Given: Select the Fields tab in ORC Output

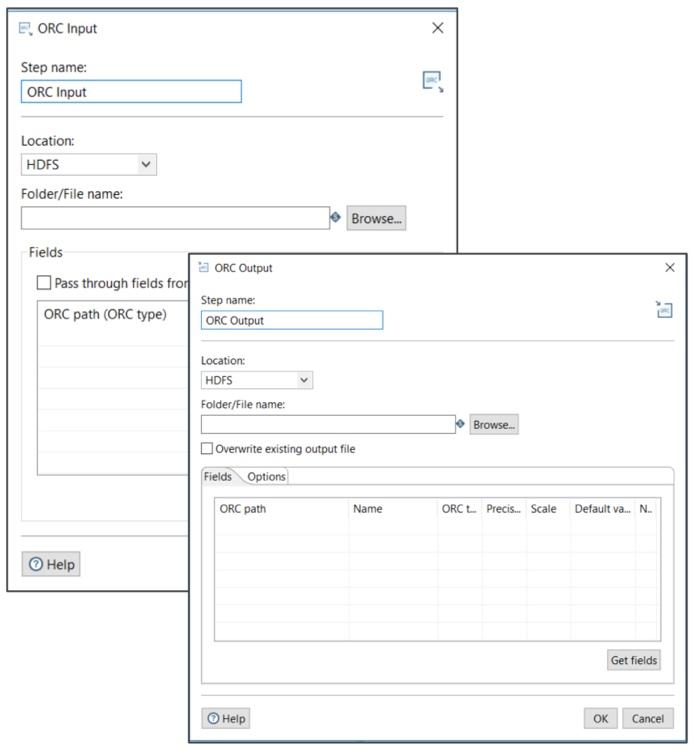Looking at the screenshot, I should [x=218, y=476].
